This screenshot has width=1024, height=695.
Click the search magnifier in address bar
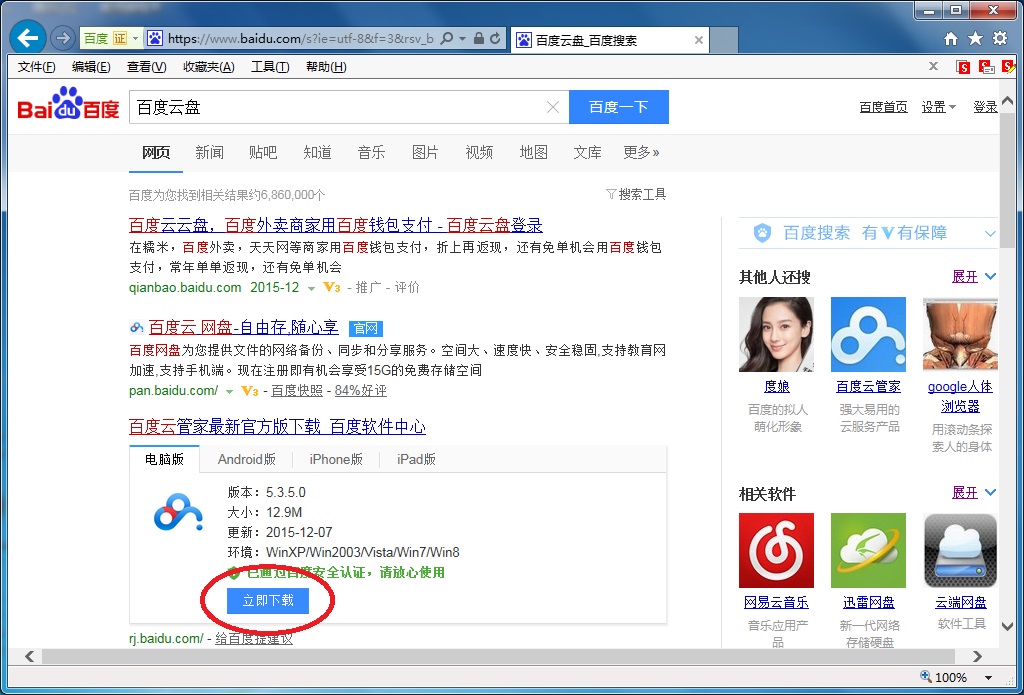point(447,39)
